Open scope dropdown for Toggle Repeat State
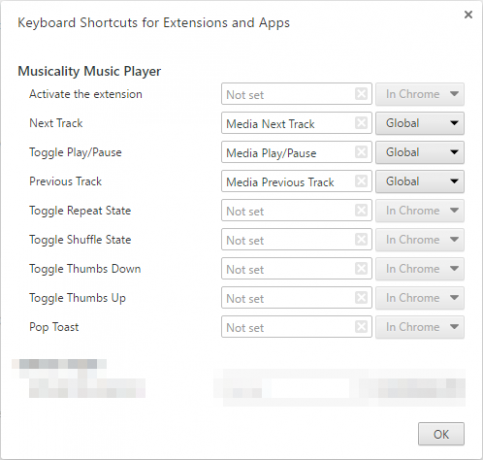The width and height of the screenshot is (483, 460). 420,210
